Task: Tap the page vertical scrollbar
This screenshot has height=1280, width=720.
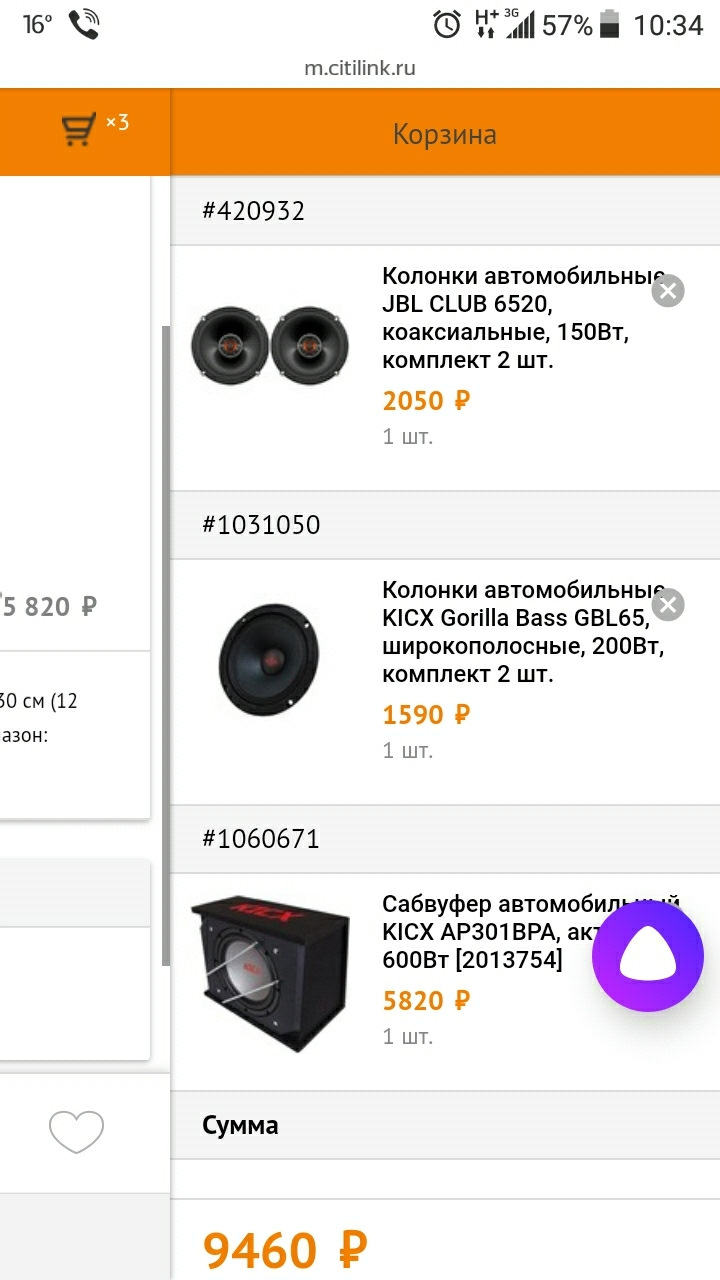Action: pyautogui.click(x=166, y=640)
